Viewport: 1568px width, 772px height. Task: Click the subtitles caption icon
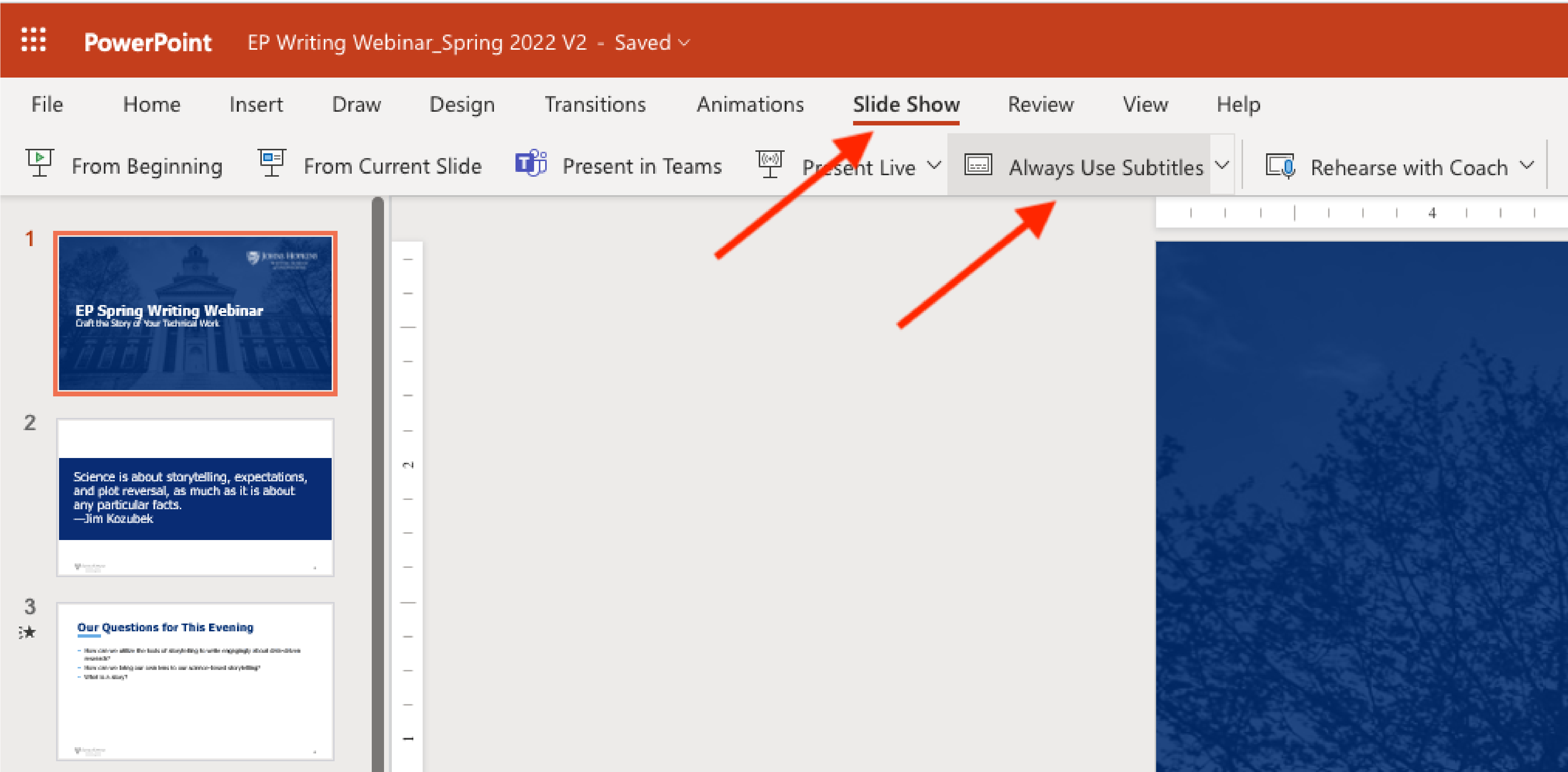978,165
